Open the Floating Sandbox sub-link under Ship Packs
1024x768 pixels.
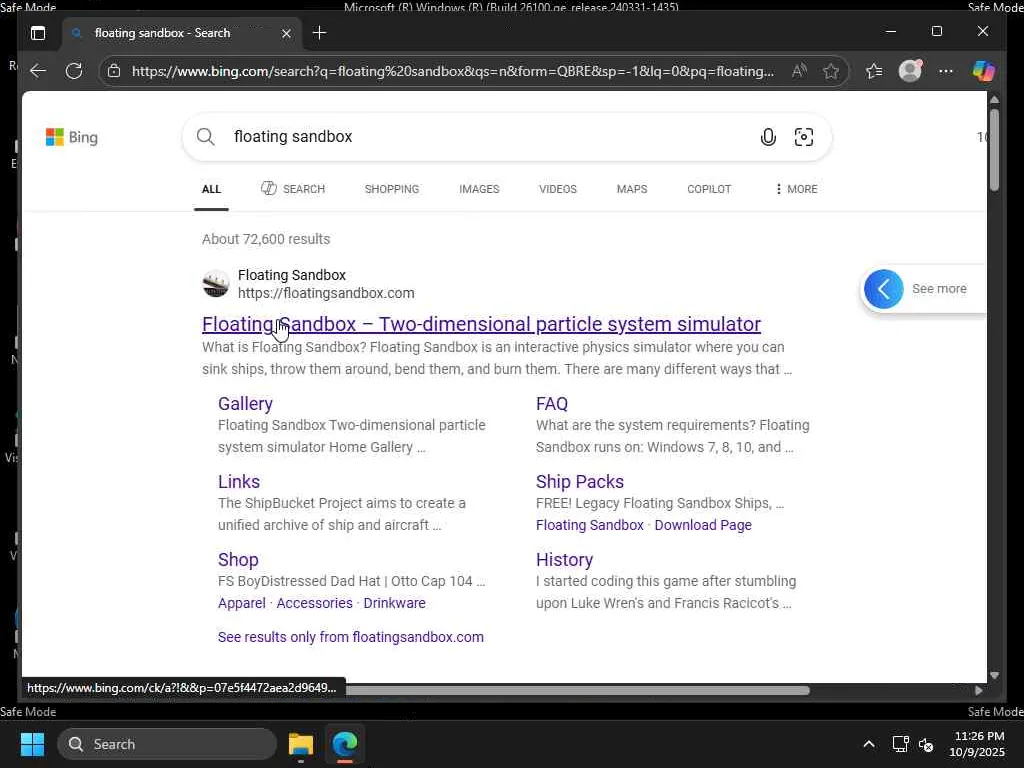590,525
